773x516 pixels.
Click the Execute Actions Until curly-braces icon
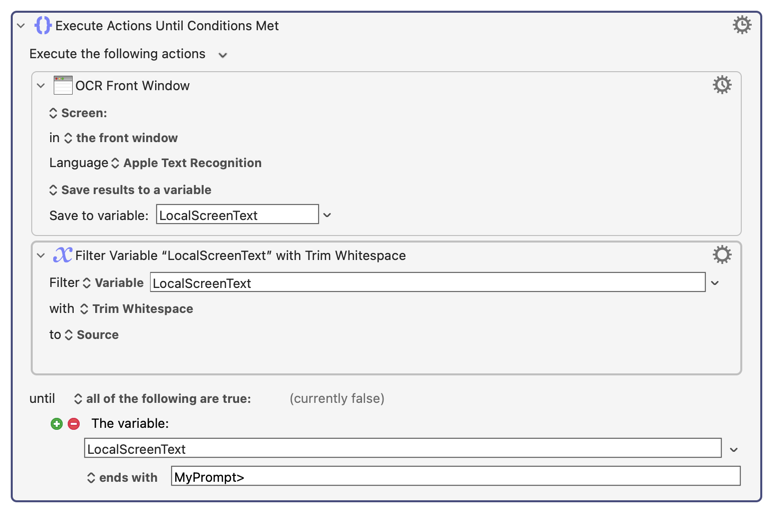pyautogui.click(x=43, y=25)
